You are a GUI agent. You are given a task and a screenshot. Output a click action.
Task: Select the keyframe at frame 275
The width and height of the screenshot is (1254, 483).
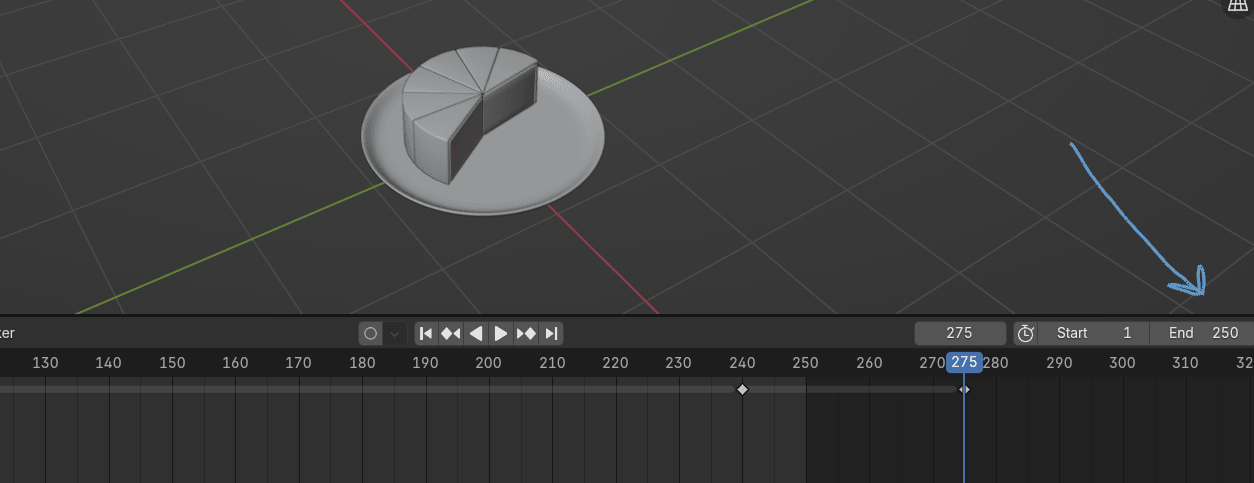coord(964,389)
